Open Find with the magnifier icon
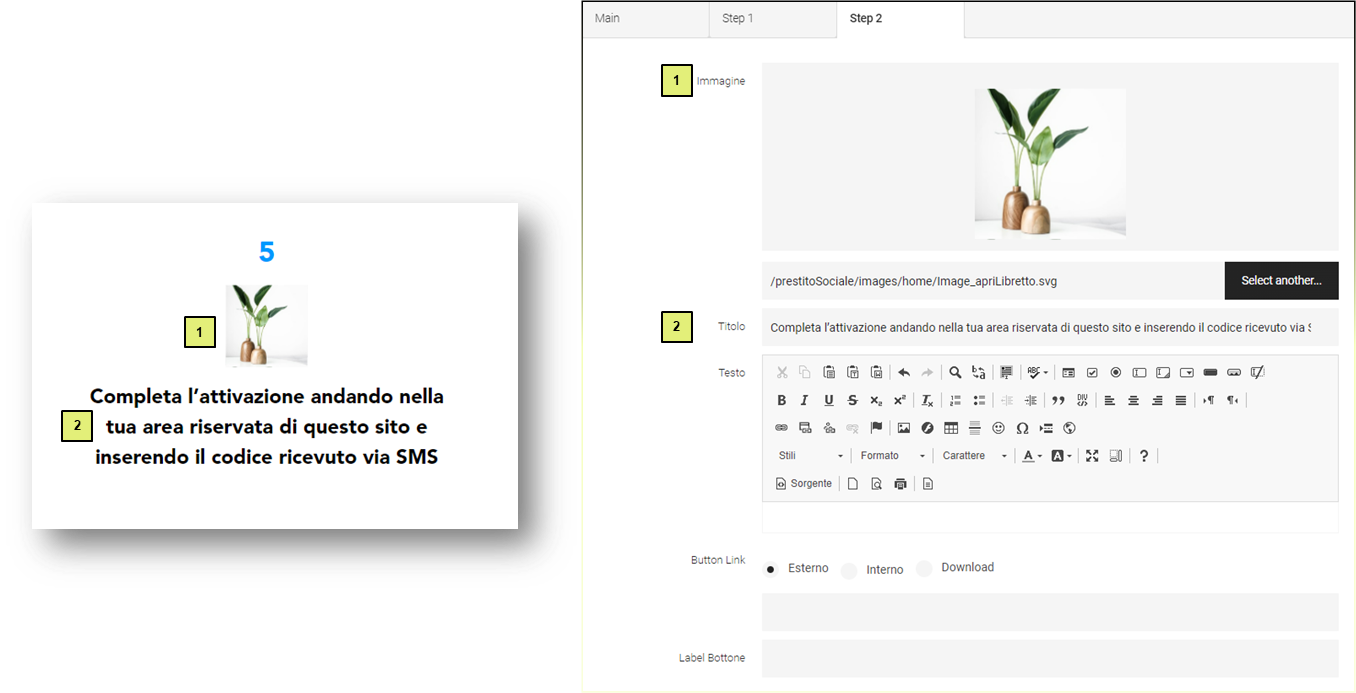 [x=955, y=372]
